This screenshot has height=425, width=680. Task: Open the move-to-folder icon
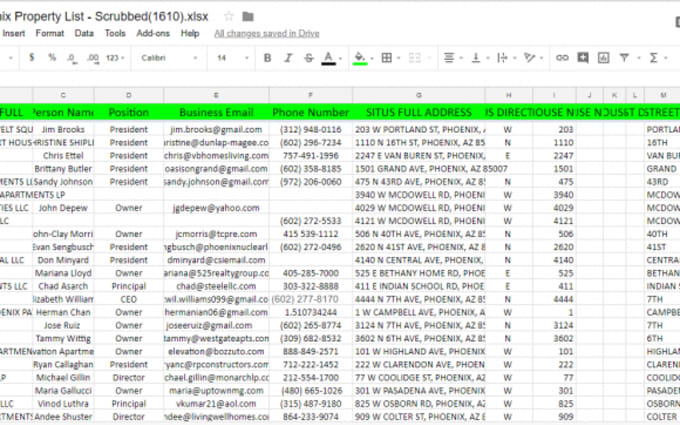(x=248, y=16)
